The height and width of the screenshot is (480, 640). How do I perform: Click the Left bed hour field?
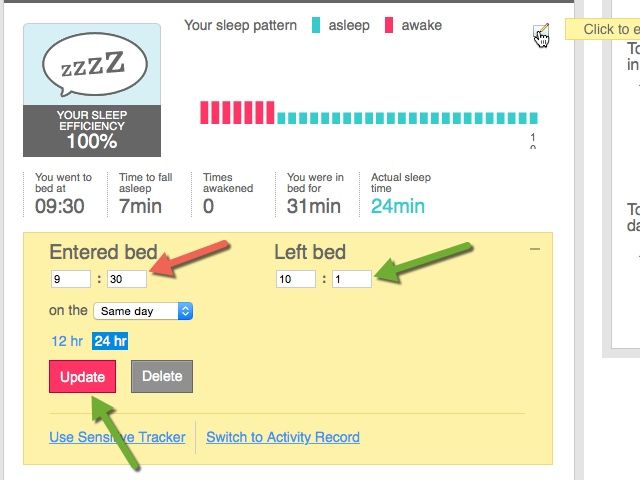click(296, 279)
